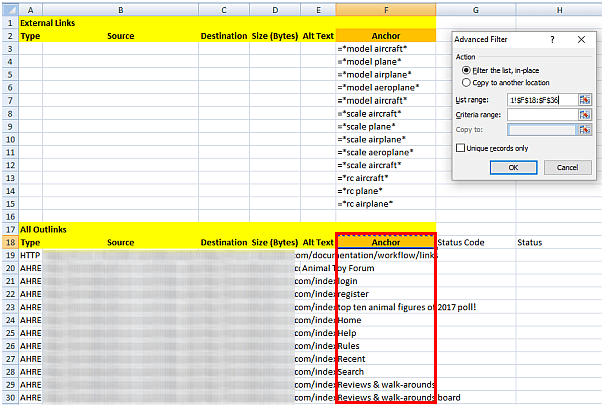Click the List range collapse-dialog icon

click(585, 100)
